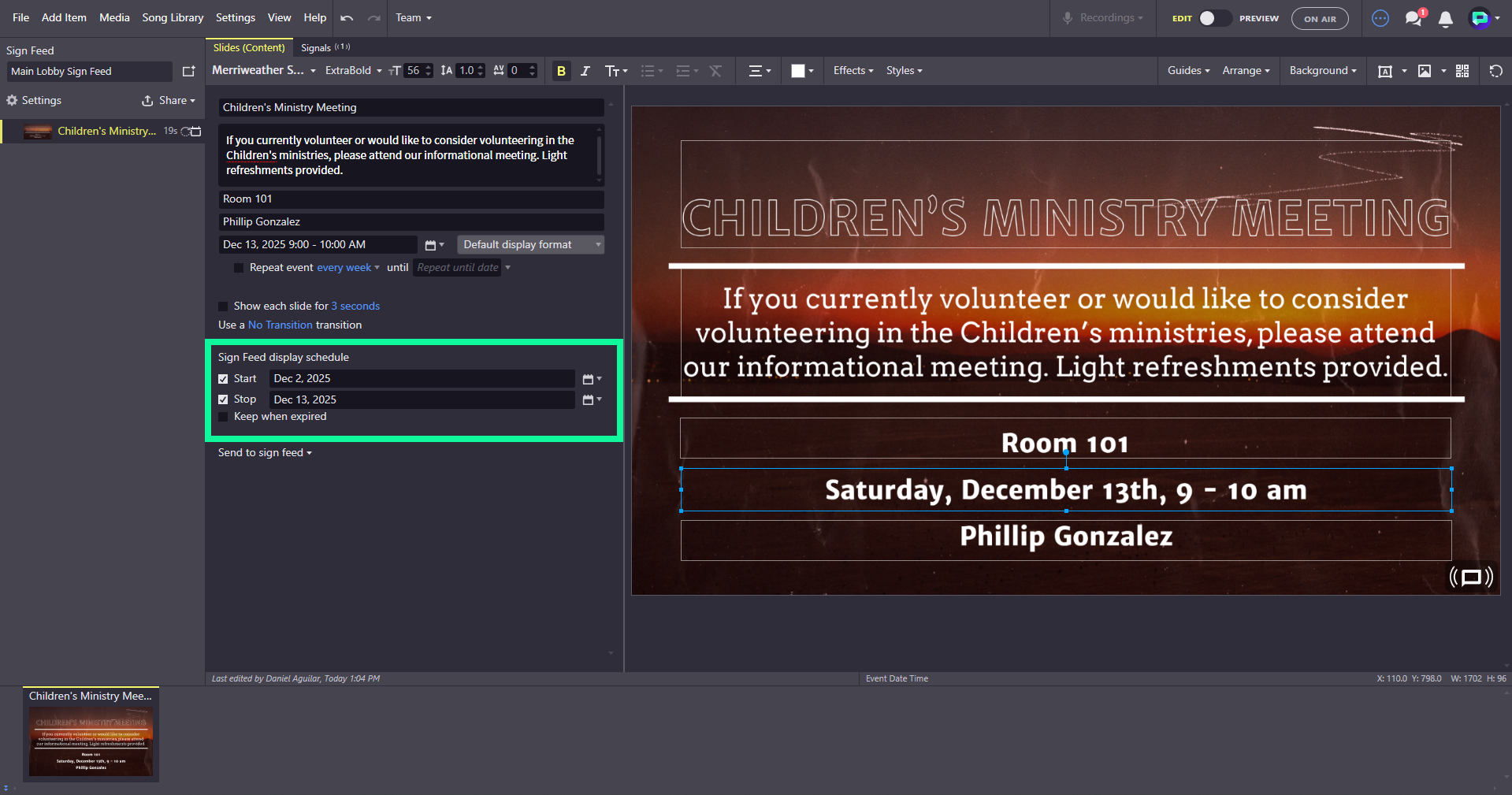This screenshot has height=795, width=1512.
Task: Open the bullet list options
Action: point(652,71)
